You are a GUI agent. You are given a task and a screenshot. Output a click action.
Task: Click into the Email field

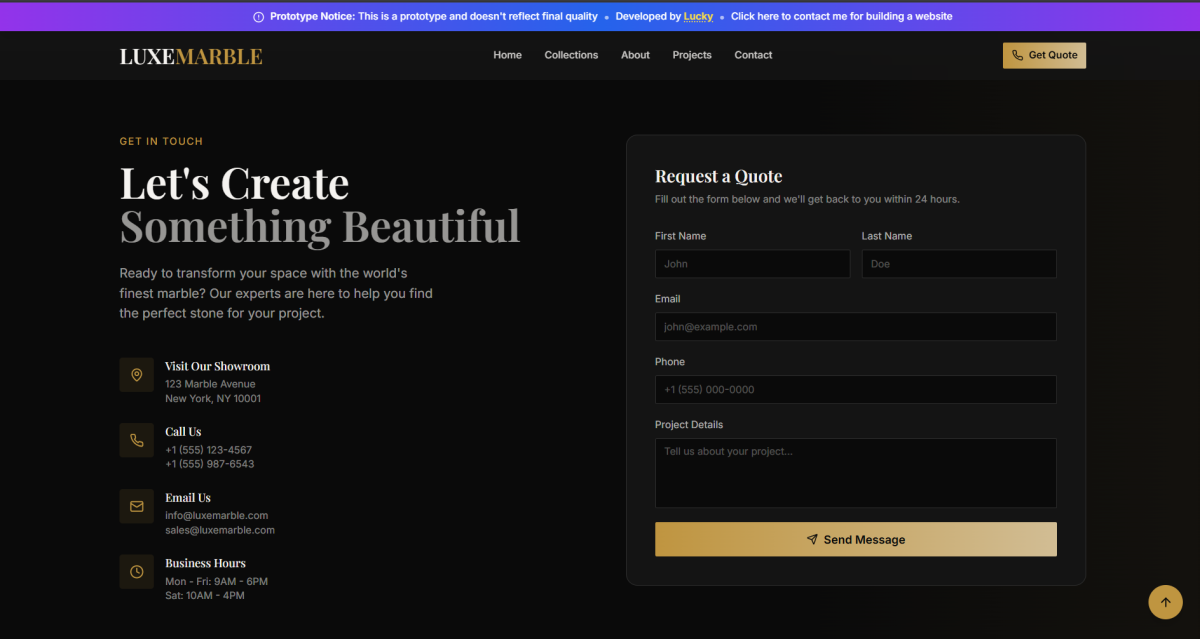coord(855,327)
